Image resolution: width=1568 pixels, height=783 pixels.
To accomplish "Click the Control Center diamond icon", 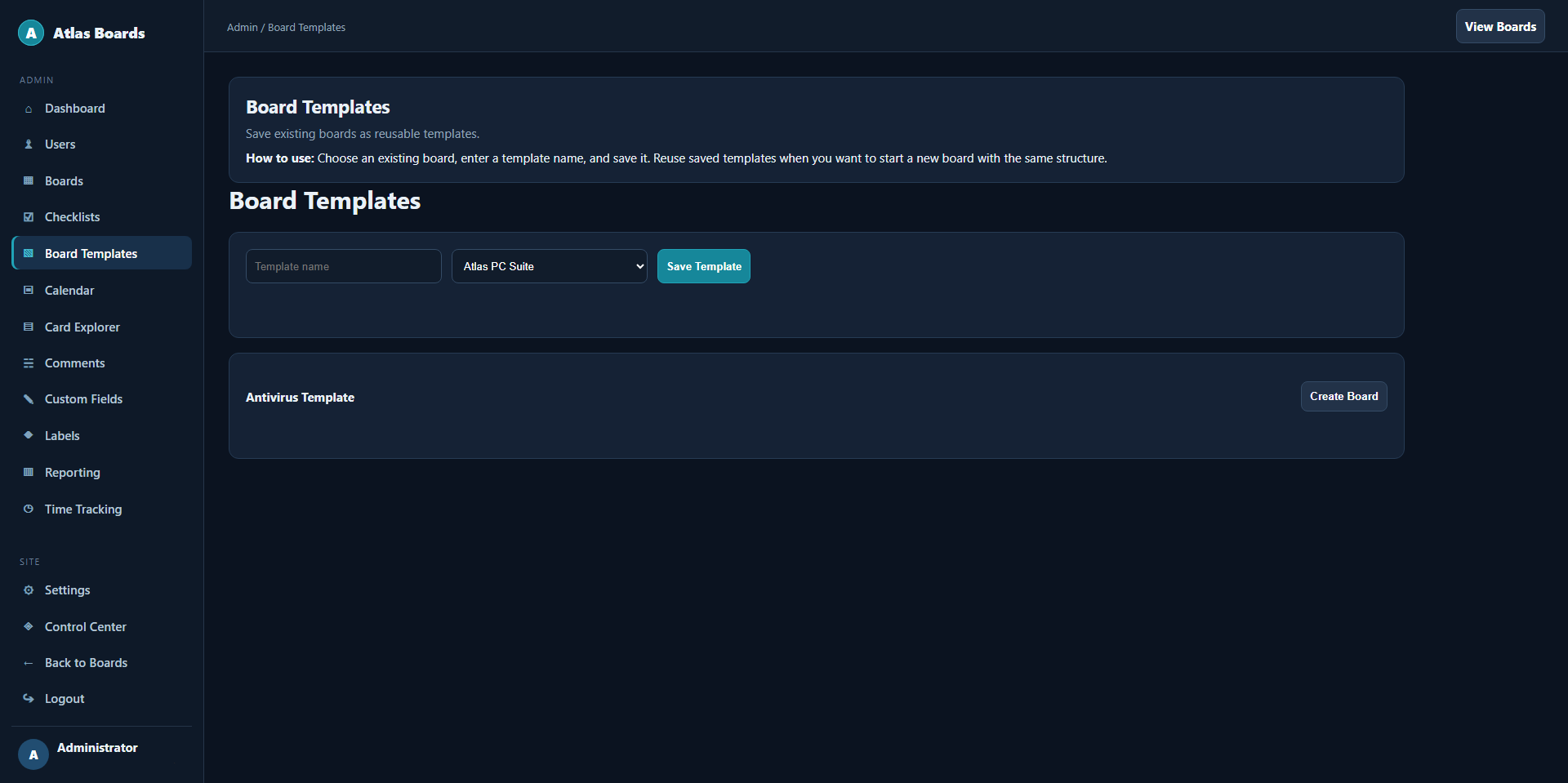I will [29, 626].
